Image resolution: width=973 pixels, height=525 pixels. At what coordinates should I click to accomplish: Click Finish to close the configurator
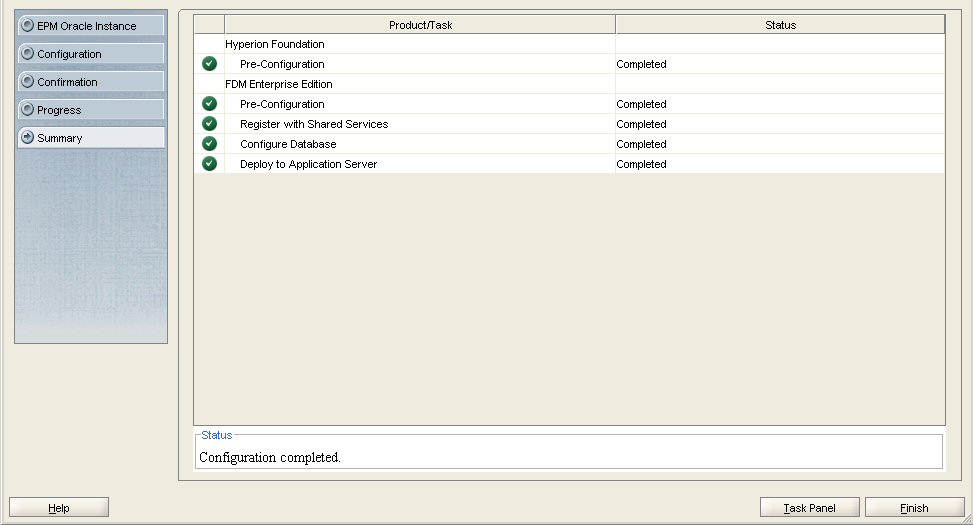click(914, 508)
